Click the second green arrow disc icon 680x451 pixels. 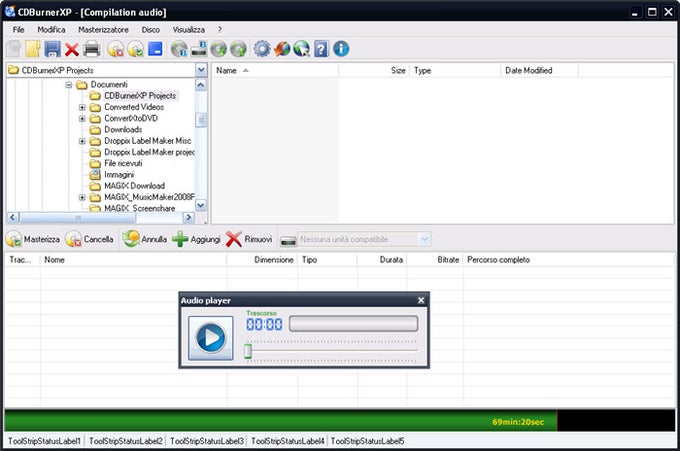238,49
